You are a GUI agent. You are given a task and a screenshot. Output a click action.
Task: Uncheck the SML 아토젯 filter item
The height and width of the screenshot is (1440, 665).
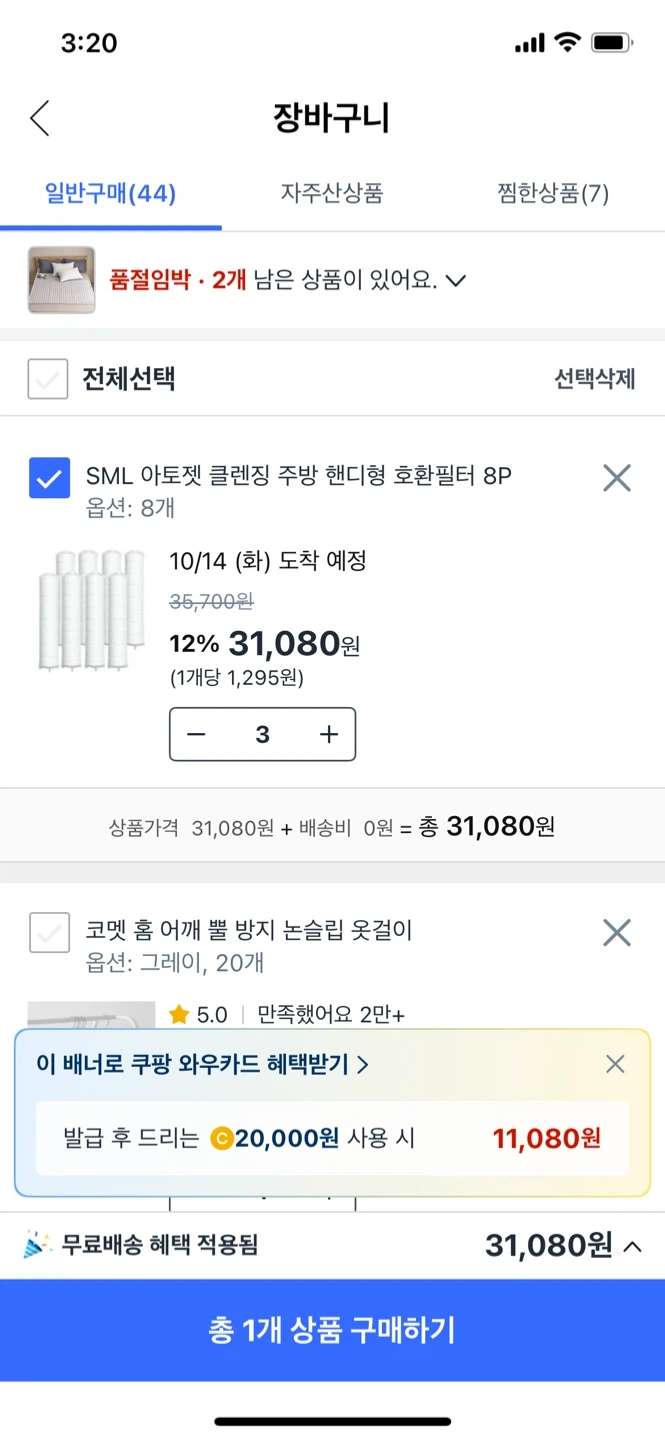tap(49, 478)
